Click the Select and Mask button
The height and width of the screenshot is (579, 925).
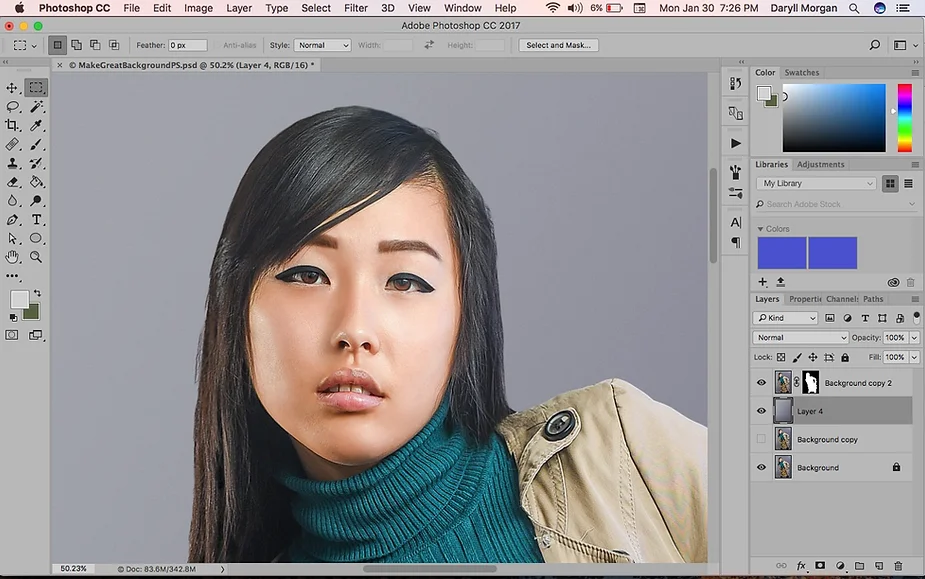[x=558, y=45]
